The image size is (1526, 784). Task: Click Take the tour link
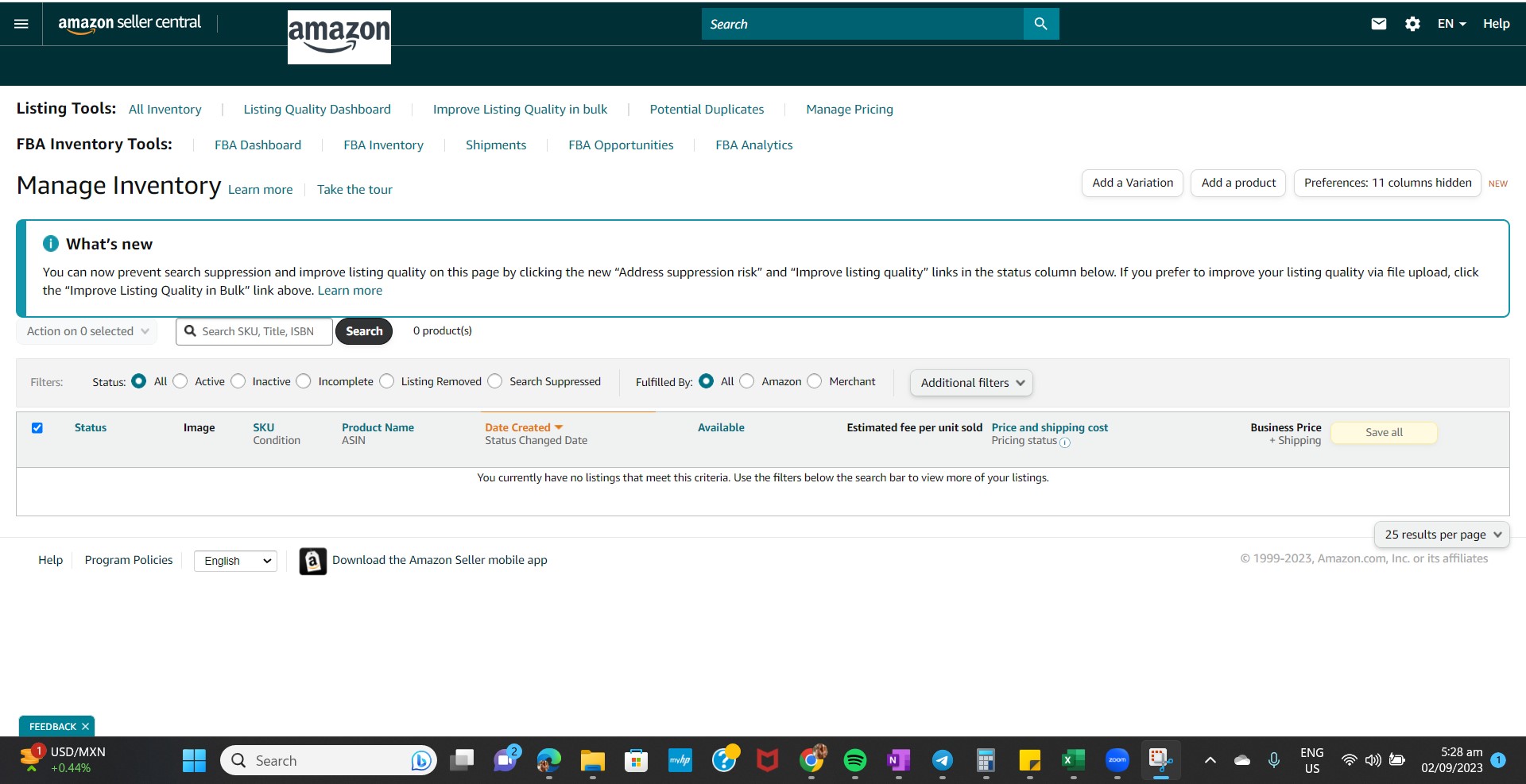tap(354, 190)
